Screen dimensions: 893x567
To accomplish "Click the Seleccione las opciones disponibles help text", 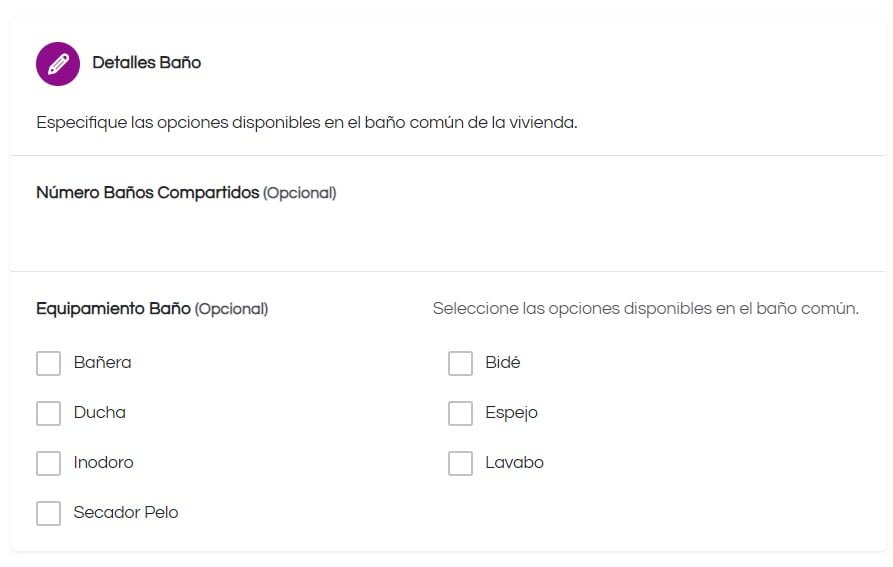I will pyautogui.click(x=646, y=309).
